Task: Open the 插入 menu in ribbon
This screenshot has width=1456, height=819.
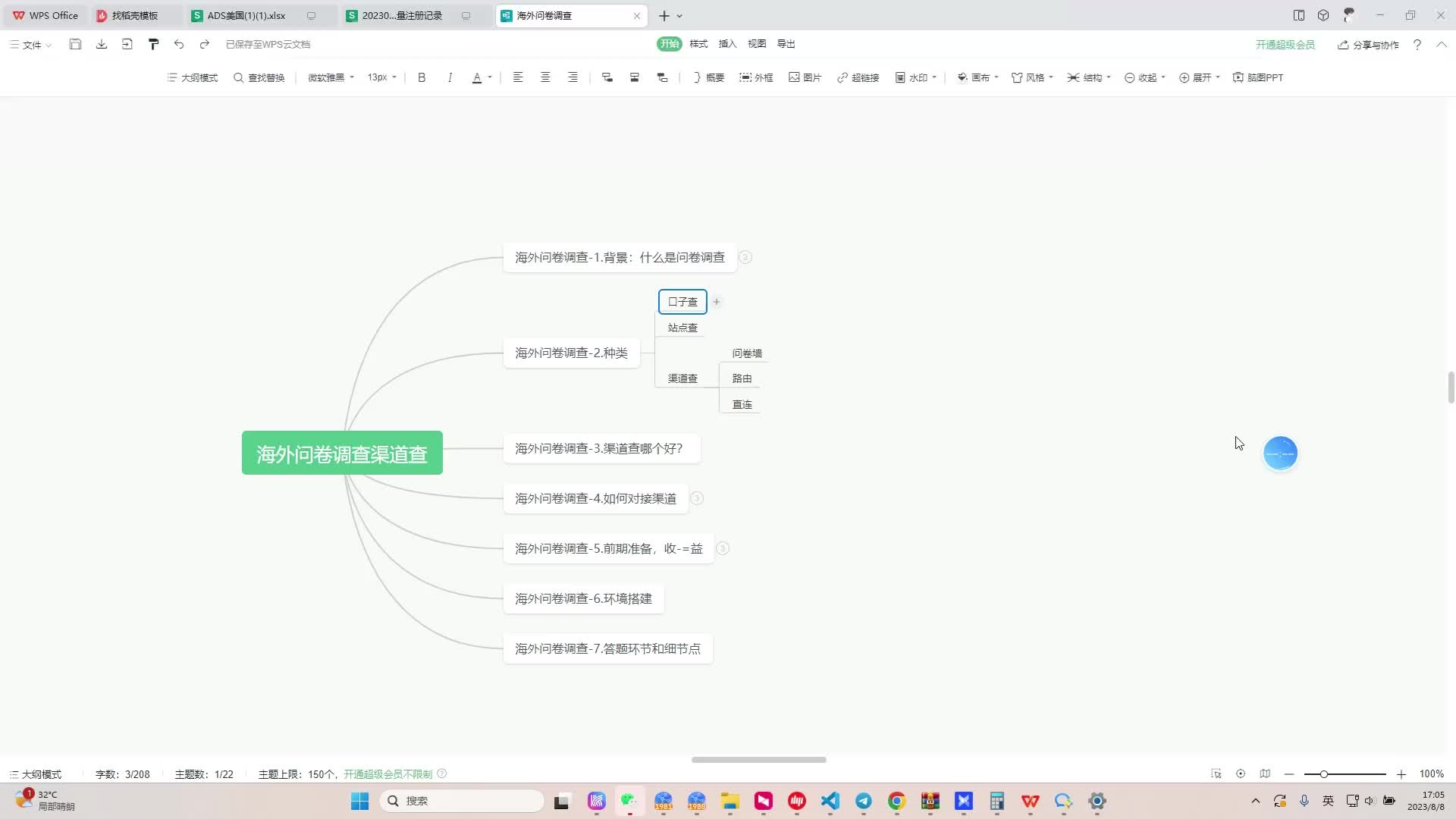Action: [x=727, y=43]
